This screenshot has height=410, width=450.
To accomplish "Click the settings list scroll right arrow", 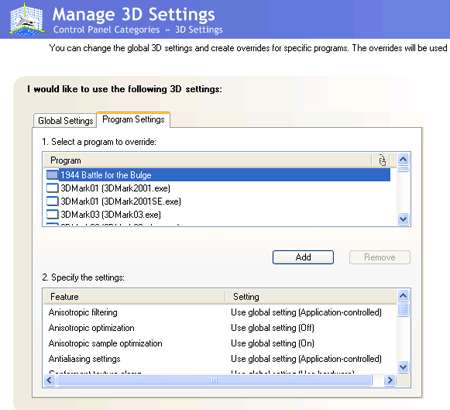I will 389,380.
